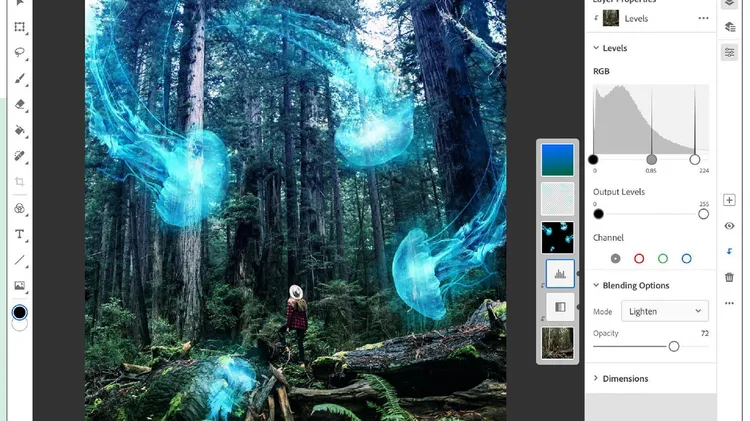This screenshot has width=750, height=421.
Task: Click the Opacity value 72
Action: (x=705, y=333)
